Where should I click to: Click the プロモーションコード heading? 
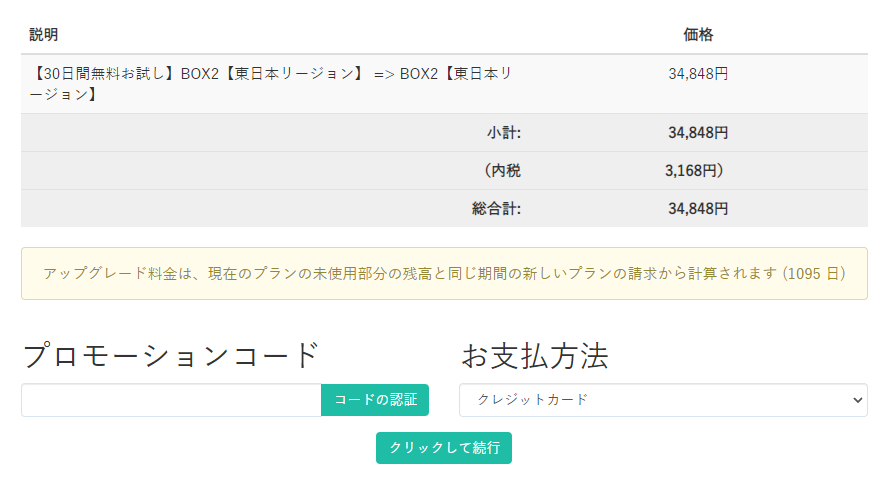170,355
